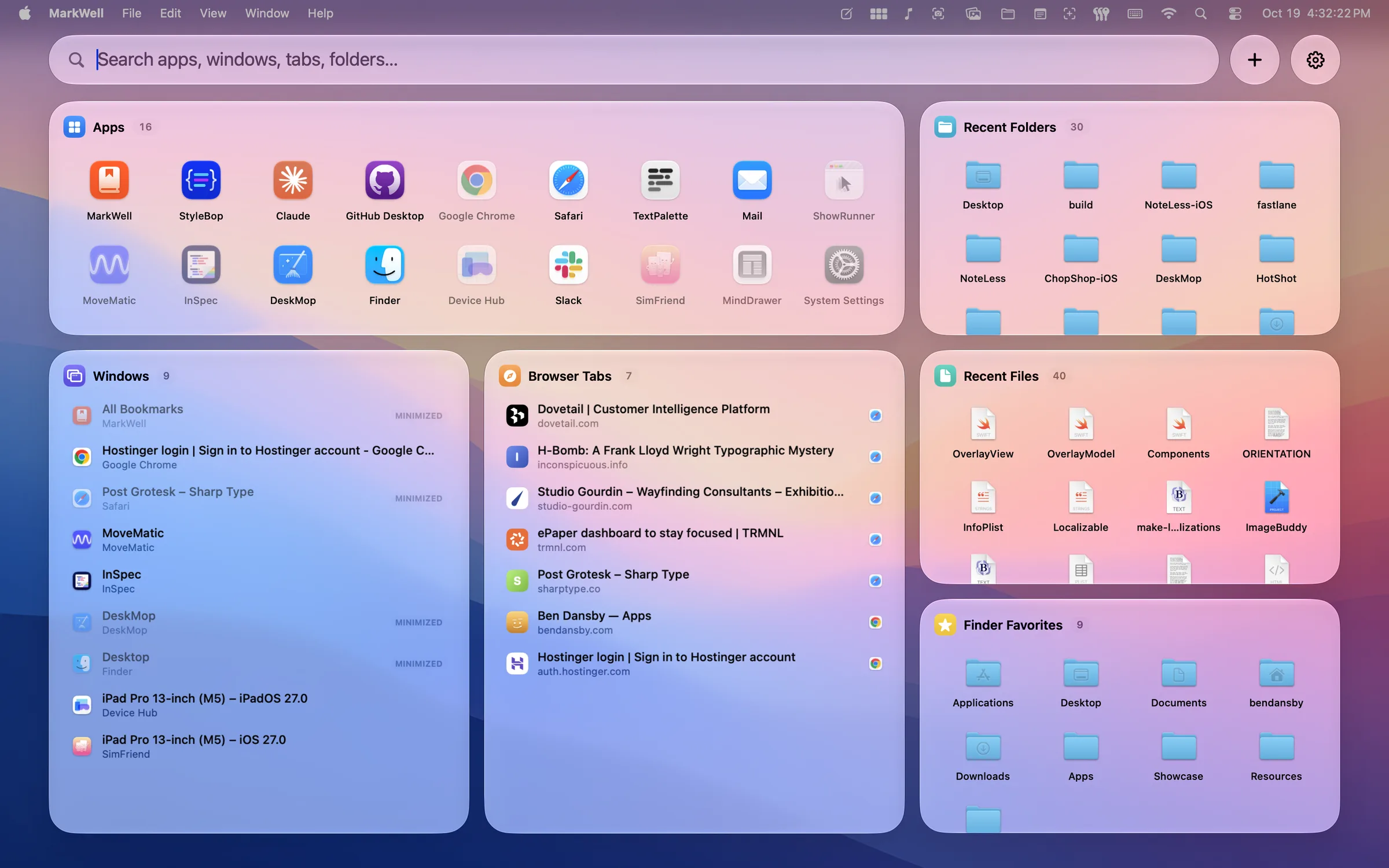Click the settings gear button
The width and height of the screenshot is (1389, 868).
click(1315, 60)
